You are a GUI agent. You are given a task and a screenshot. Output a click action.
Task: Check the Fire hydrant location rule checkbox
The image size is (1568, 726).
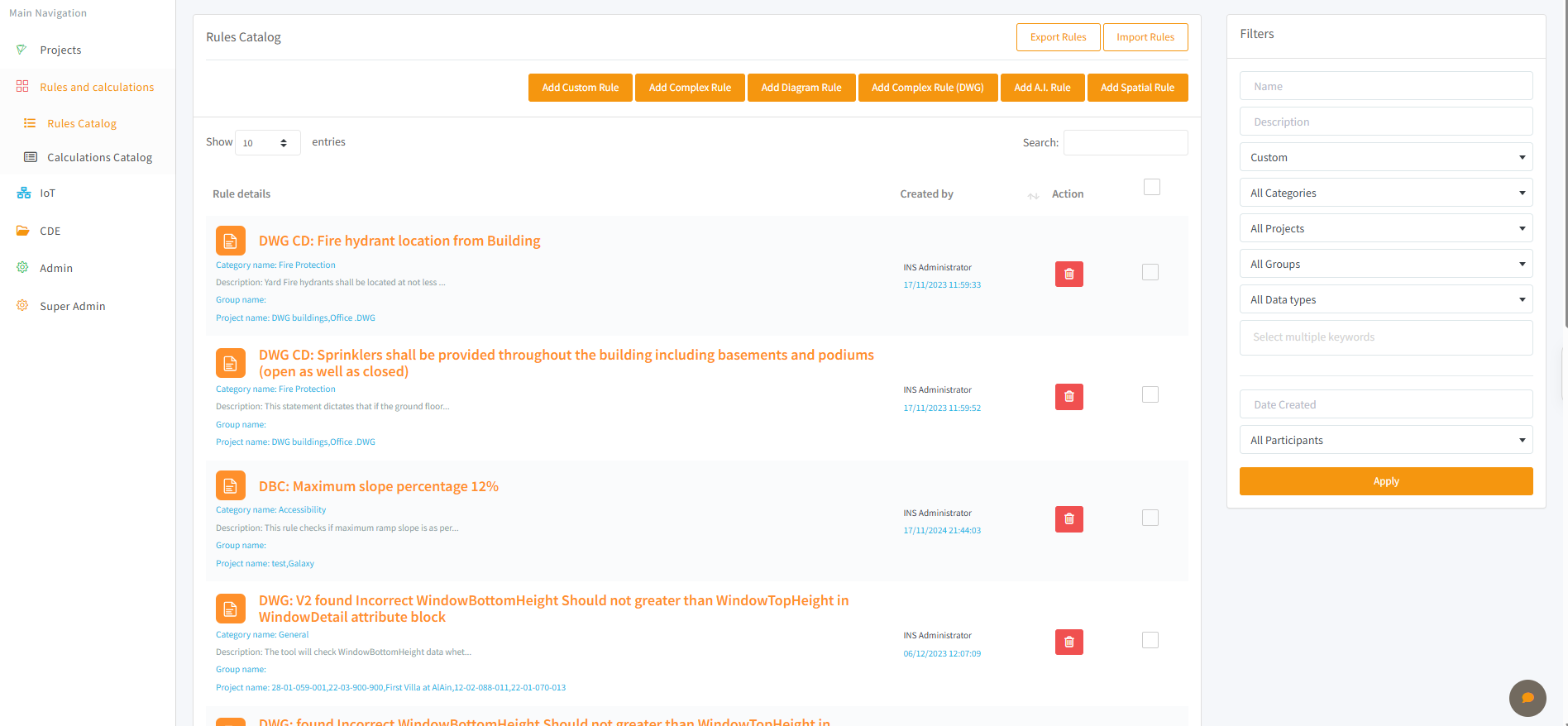[x=1150, y=272]
